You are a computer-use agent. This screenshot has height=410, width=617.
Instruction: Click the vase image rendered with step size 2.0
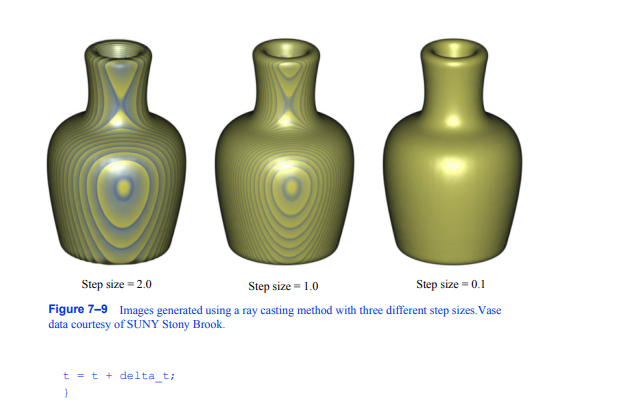[117, 151]
